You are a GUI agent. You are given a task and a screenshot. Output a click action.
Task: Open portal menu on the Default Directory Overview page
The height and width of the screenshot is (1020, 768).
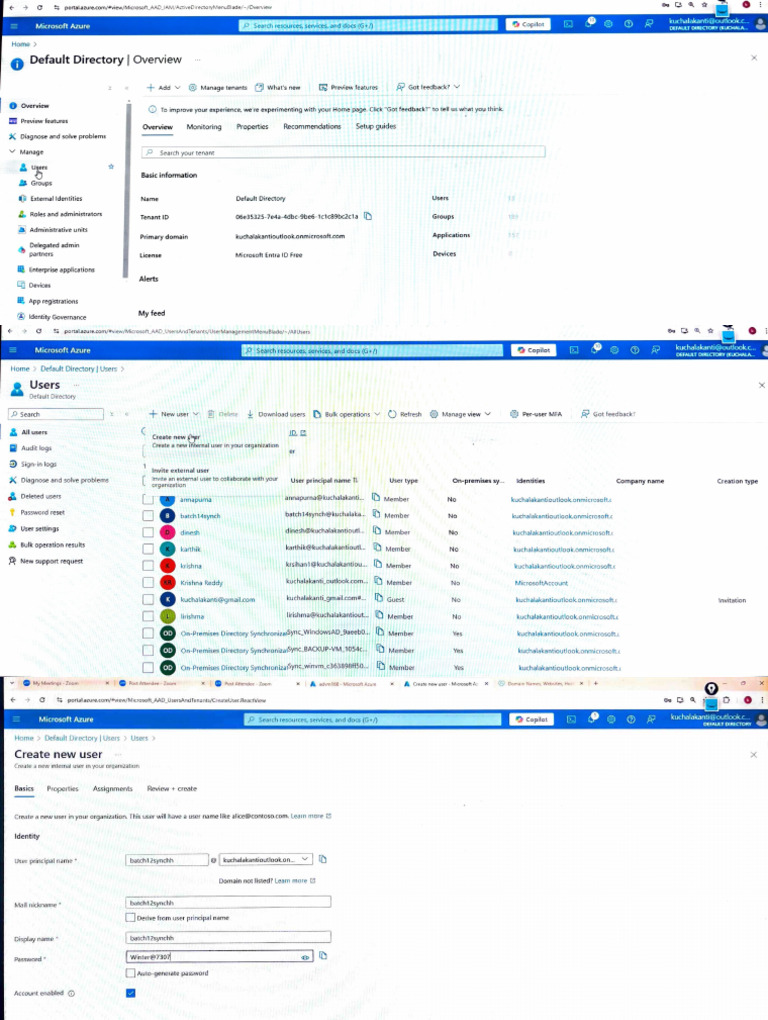(x=14, y=26)
